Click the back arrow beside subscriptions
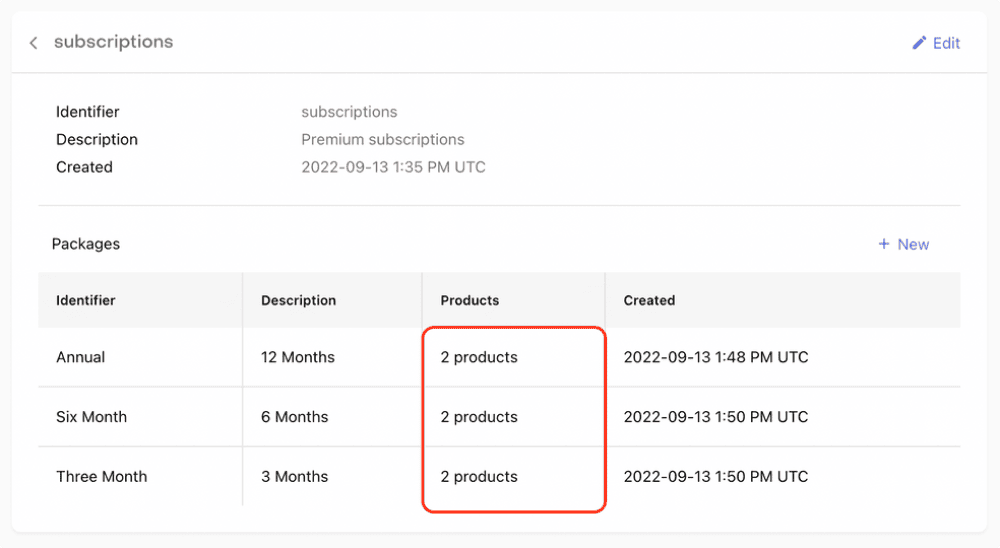 tap(33, 43)
